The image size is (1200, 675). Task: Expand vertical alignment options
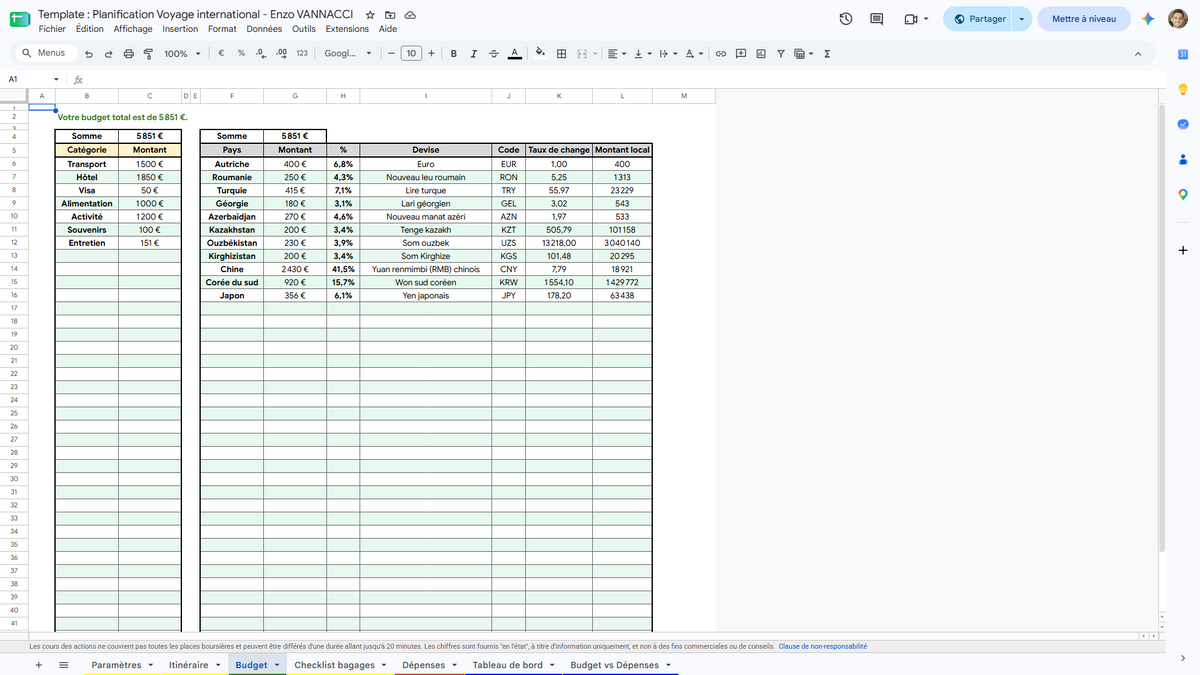[x=642, y=54]
